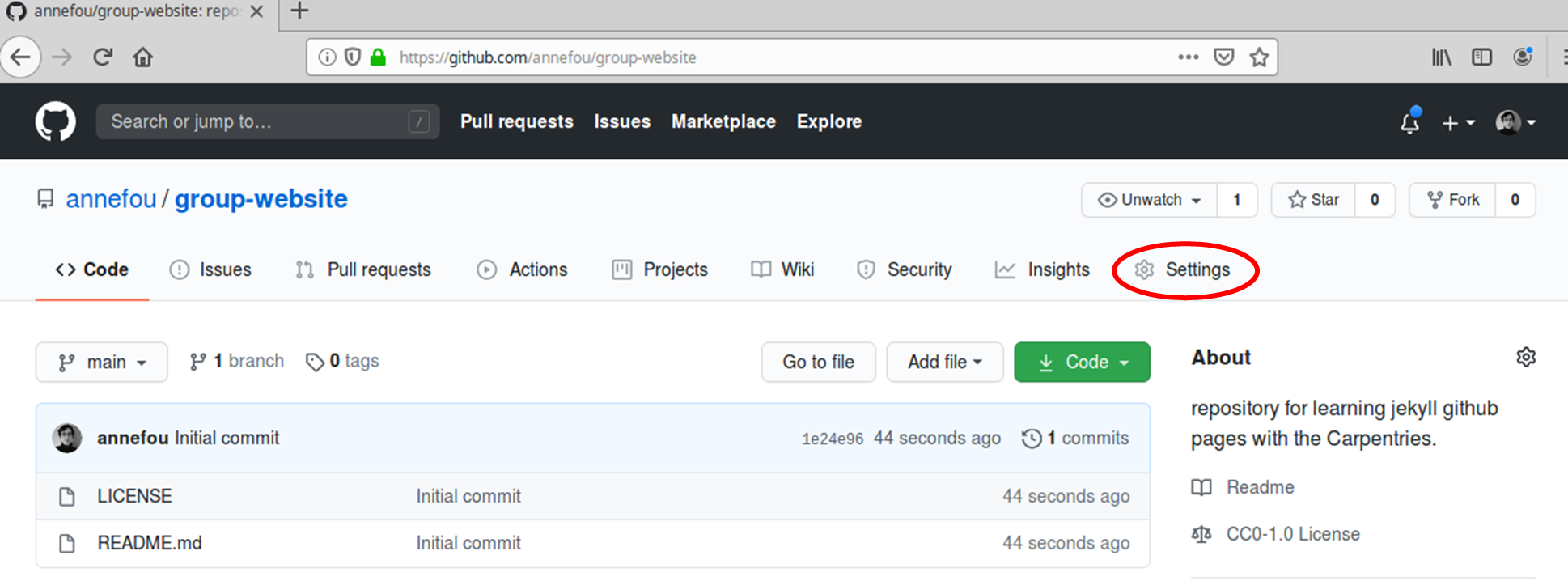Focus the Search or jump to field

coord(268,121)
